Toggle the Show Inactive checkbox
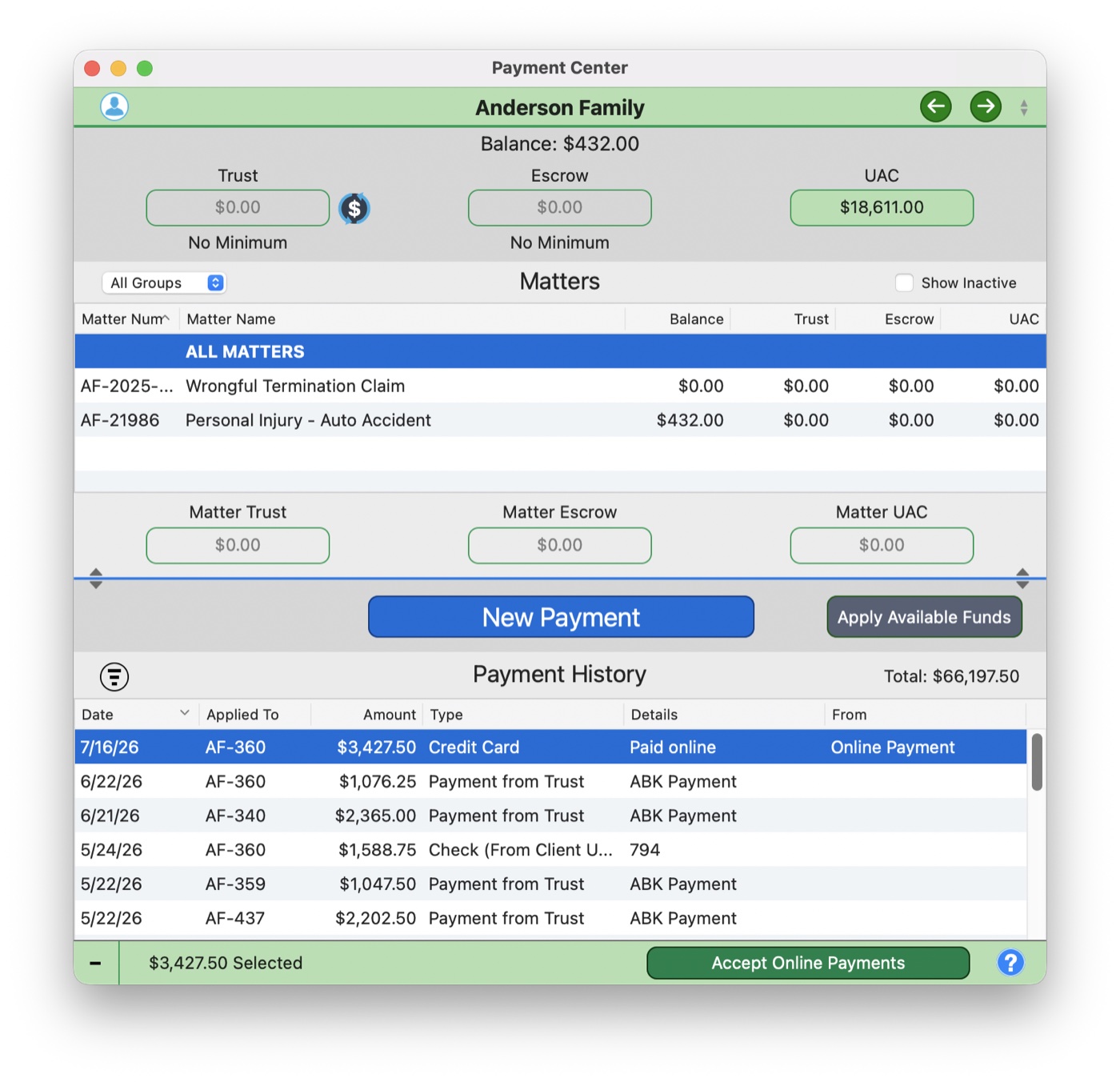This screenshot has height=1082, width=1120. pyautogui.click(x=904, y=283)
